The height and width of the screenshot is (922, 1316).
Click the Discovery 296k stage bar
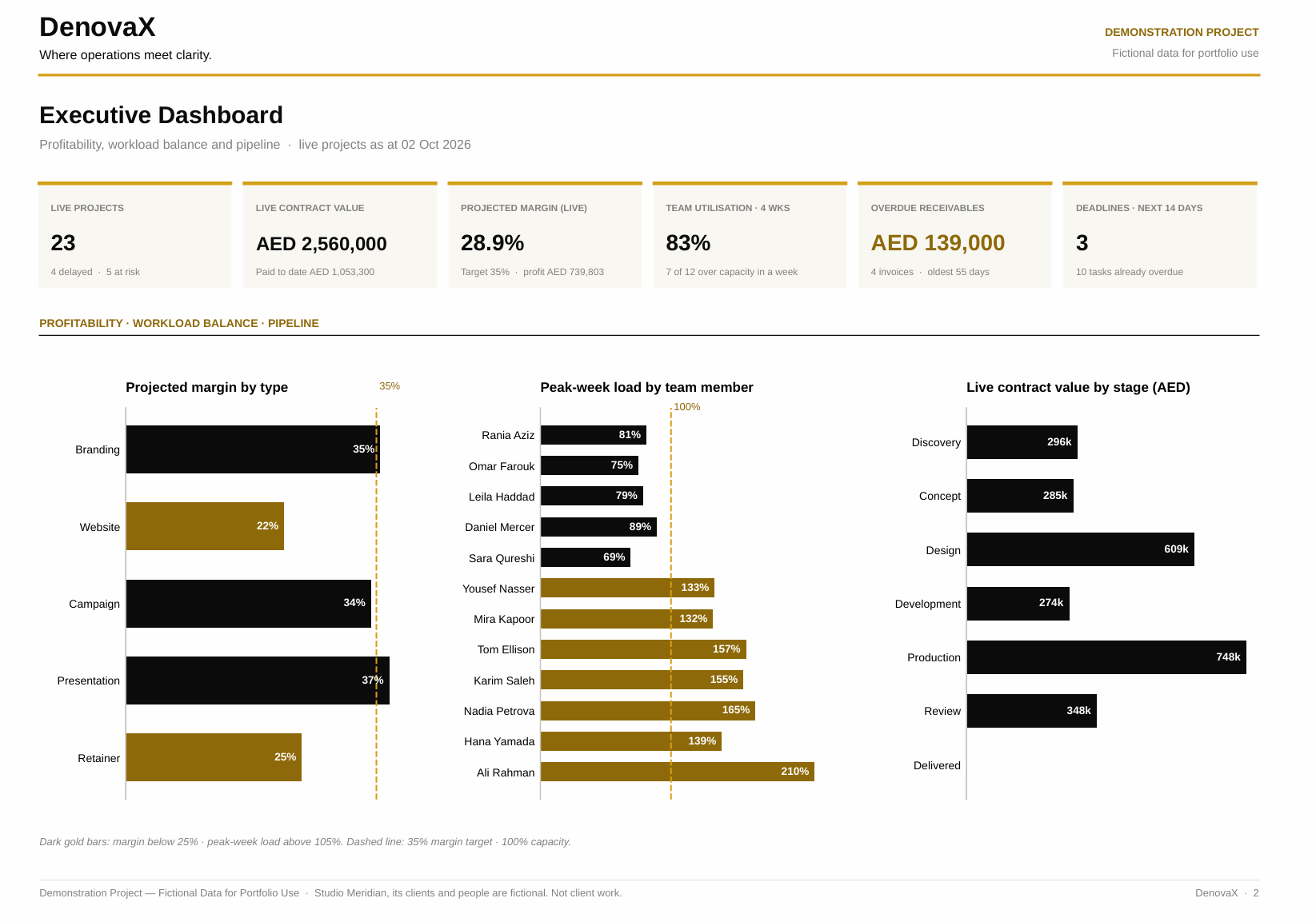point(1022,442)
